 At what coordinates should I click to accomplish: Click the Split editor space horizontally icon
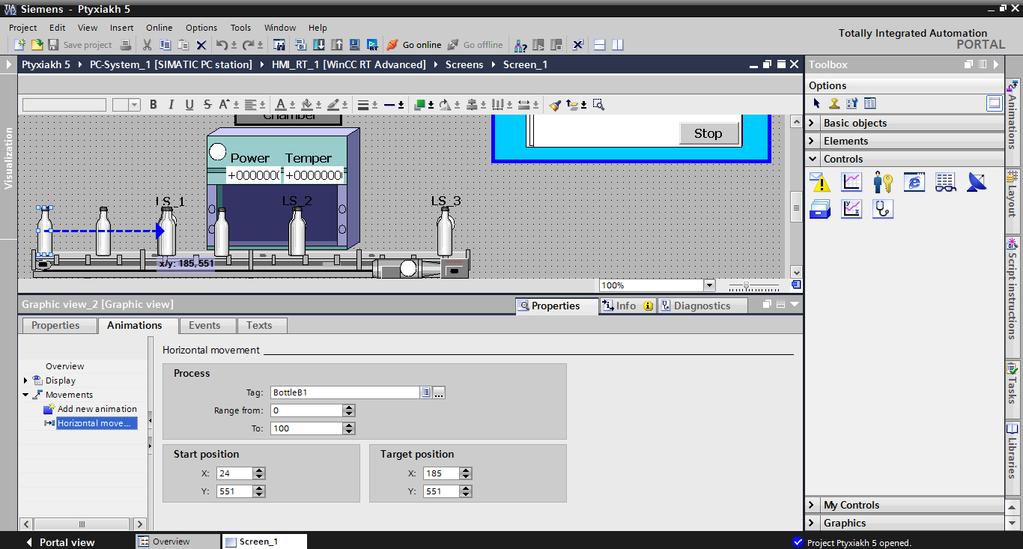pos(600,45)
